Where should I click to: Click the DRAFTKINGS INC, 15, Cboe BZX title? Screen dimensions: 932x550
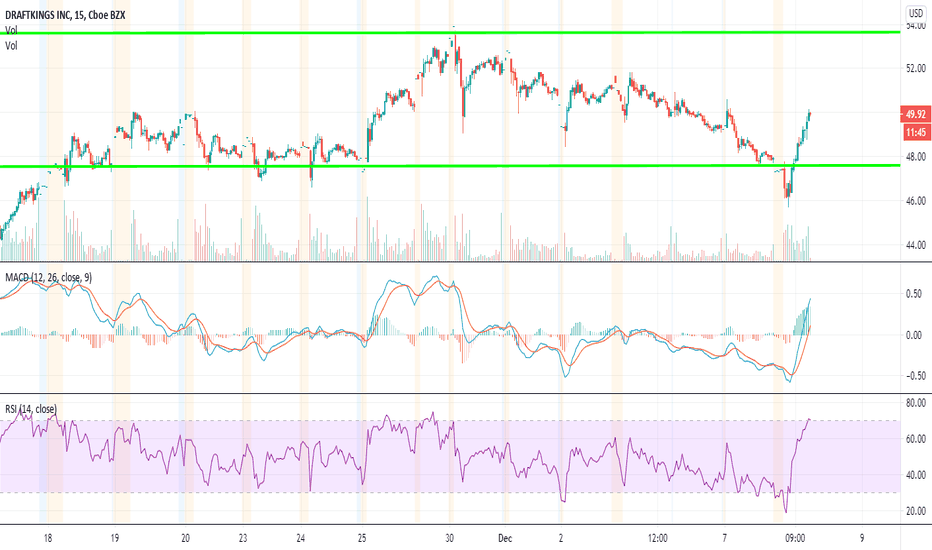(x=65, y=15)
